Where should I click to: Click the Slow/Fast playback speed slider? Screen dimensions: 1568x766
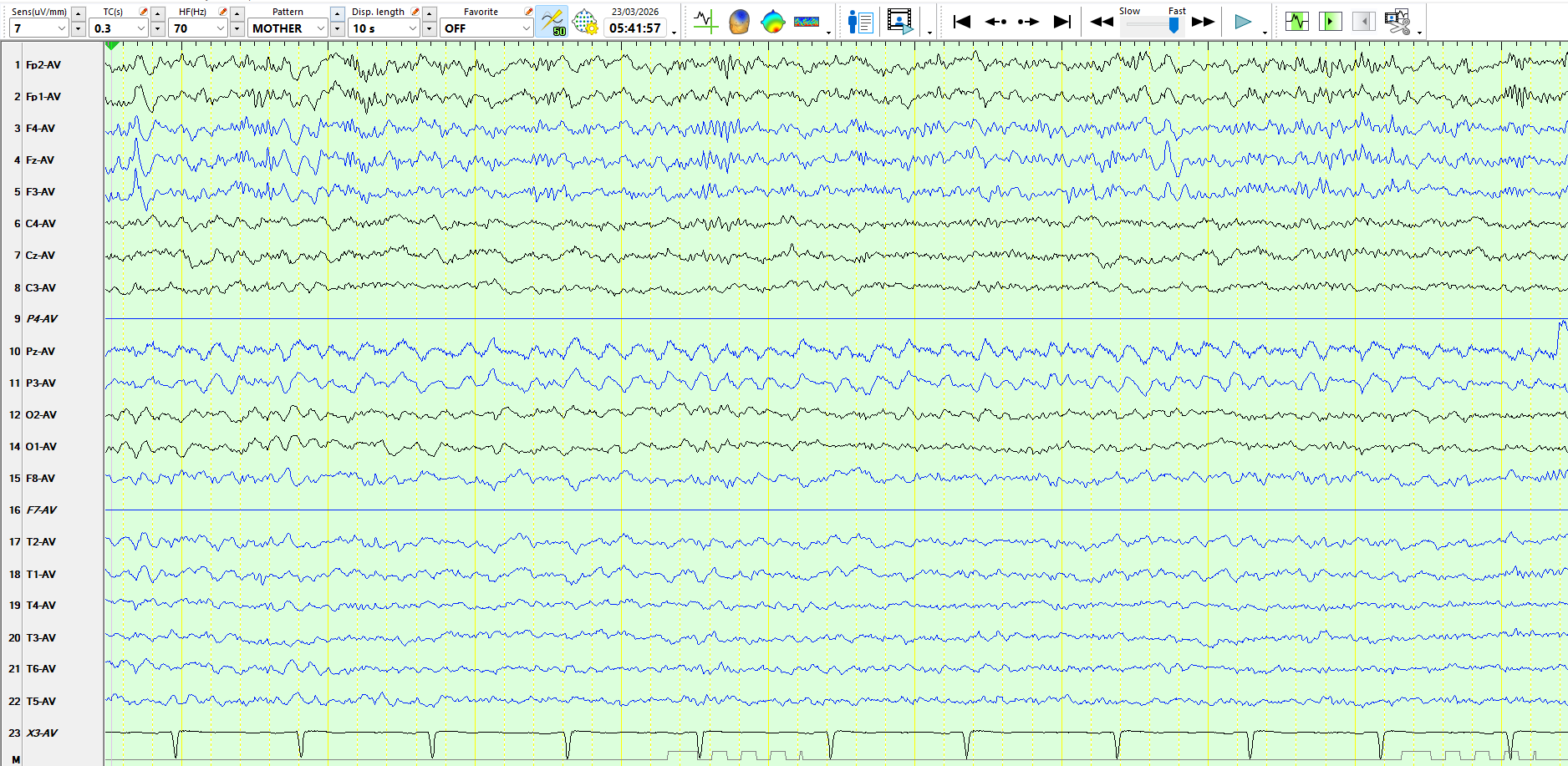[x=1153, y=25]
